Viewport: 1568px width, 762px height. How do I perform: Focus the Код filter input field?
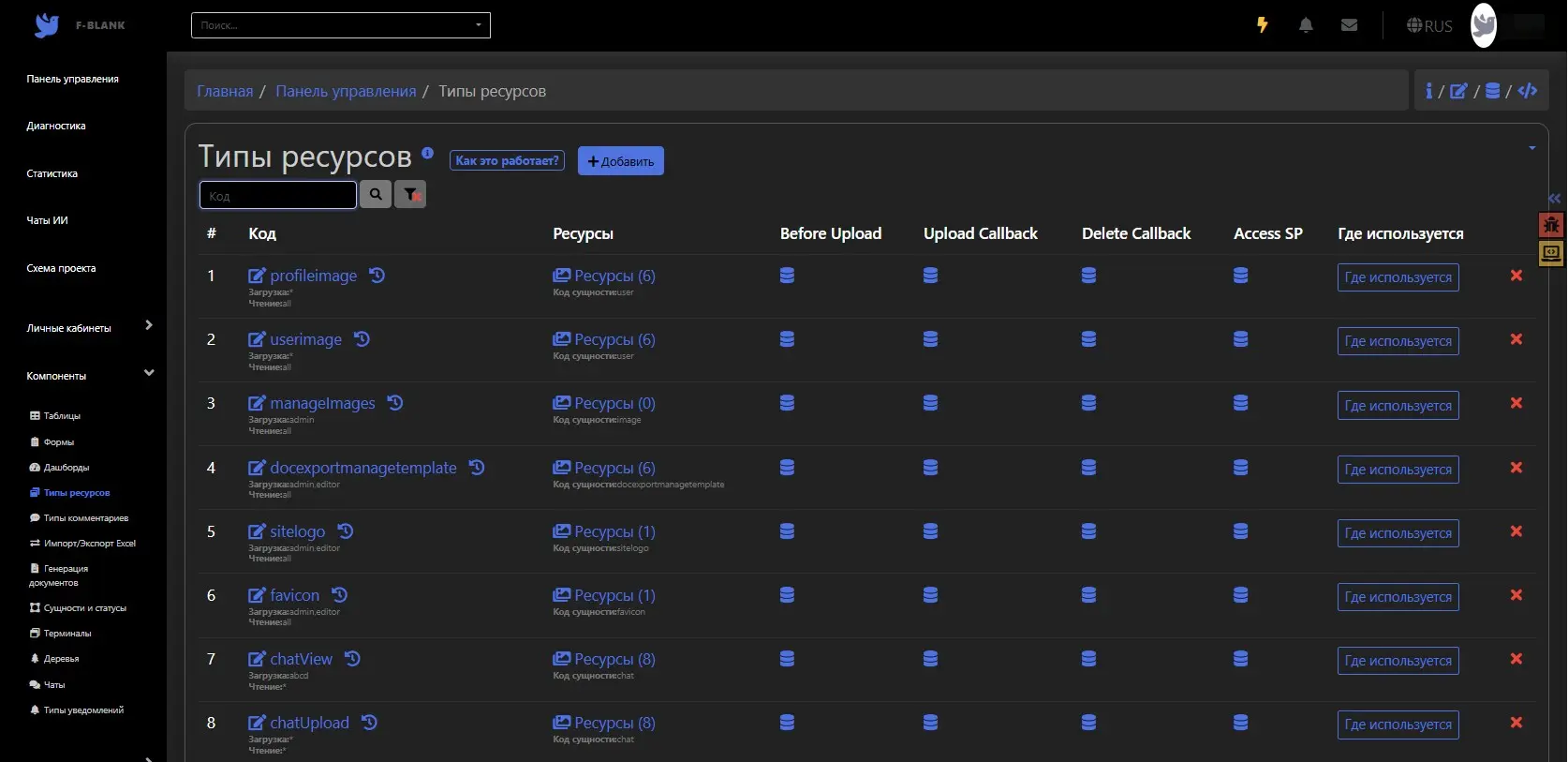coord(278,195)
